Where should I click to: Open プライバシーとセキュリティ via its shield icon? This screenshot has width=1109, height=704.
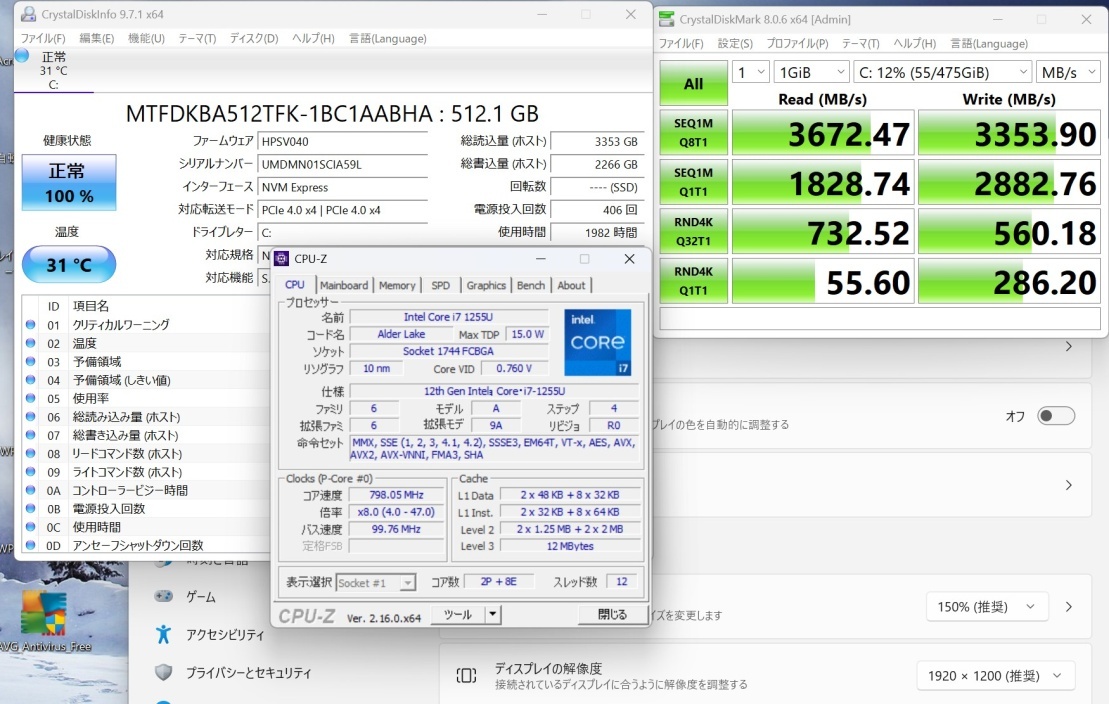(162, 673)
